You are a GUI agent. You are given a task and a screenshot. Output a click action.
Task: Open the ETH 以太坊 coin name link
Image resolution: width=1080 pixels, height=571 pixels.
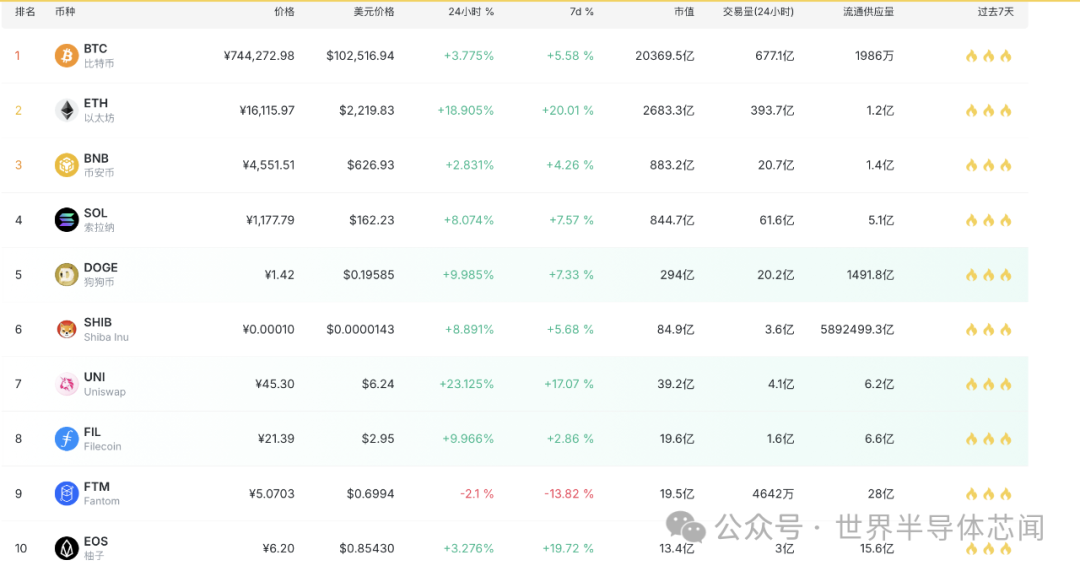coord(98,110)
